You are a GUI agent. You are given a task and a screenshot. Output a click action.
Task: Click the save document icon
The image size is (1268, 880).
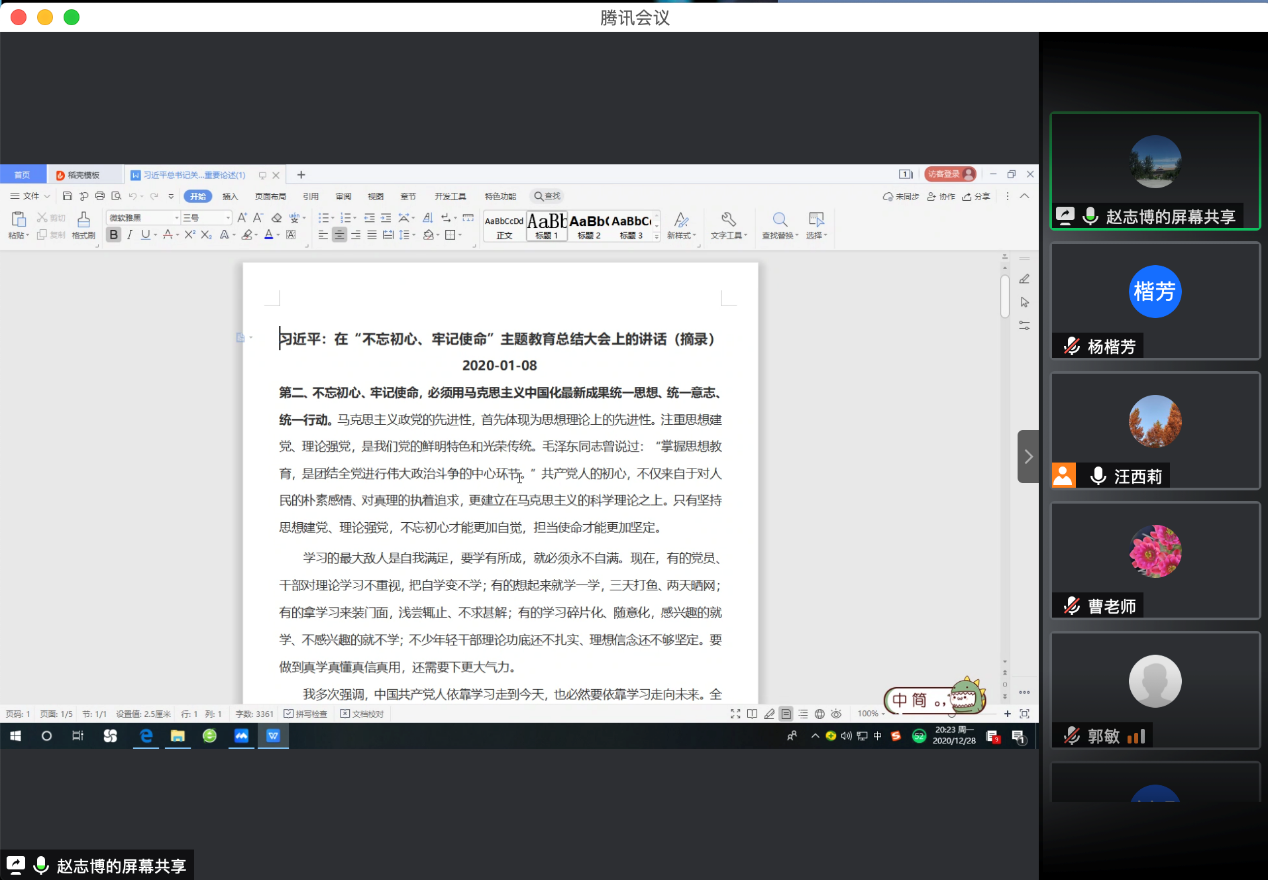[x=67, y=196]
